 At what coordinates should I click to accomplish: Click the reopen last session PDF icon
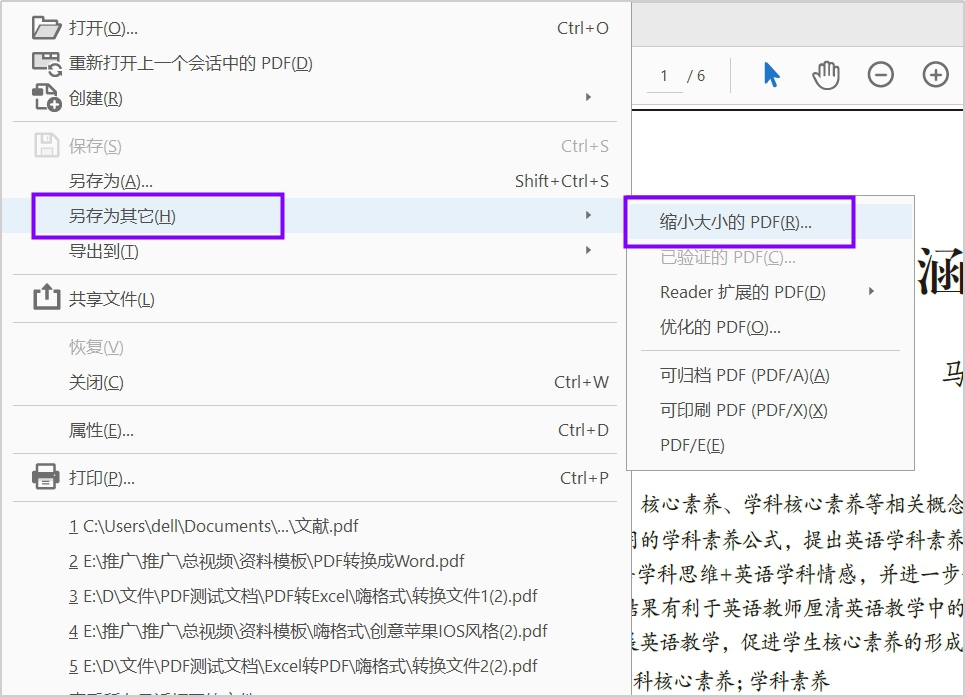(x=46, y=63)
